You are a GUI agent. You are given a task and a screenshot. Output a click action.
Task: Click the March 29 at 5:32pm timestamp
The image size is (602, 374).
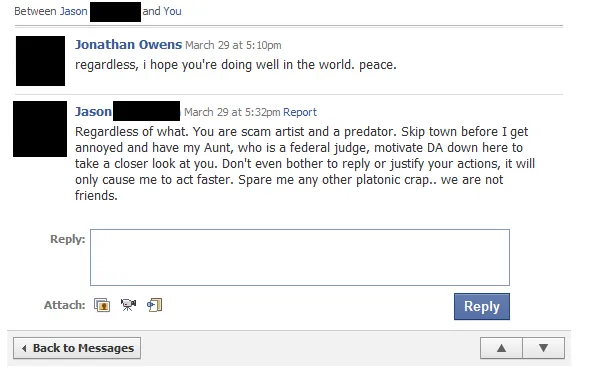click(232, 112)
